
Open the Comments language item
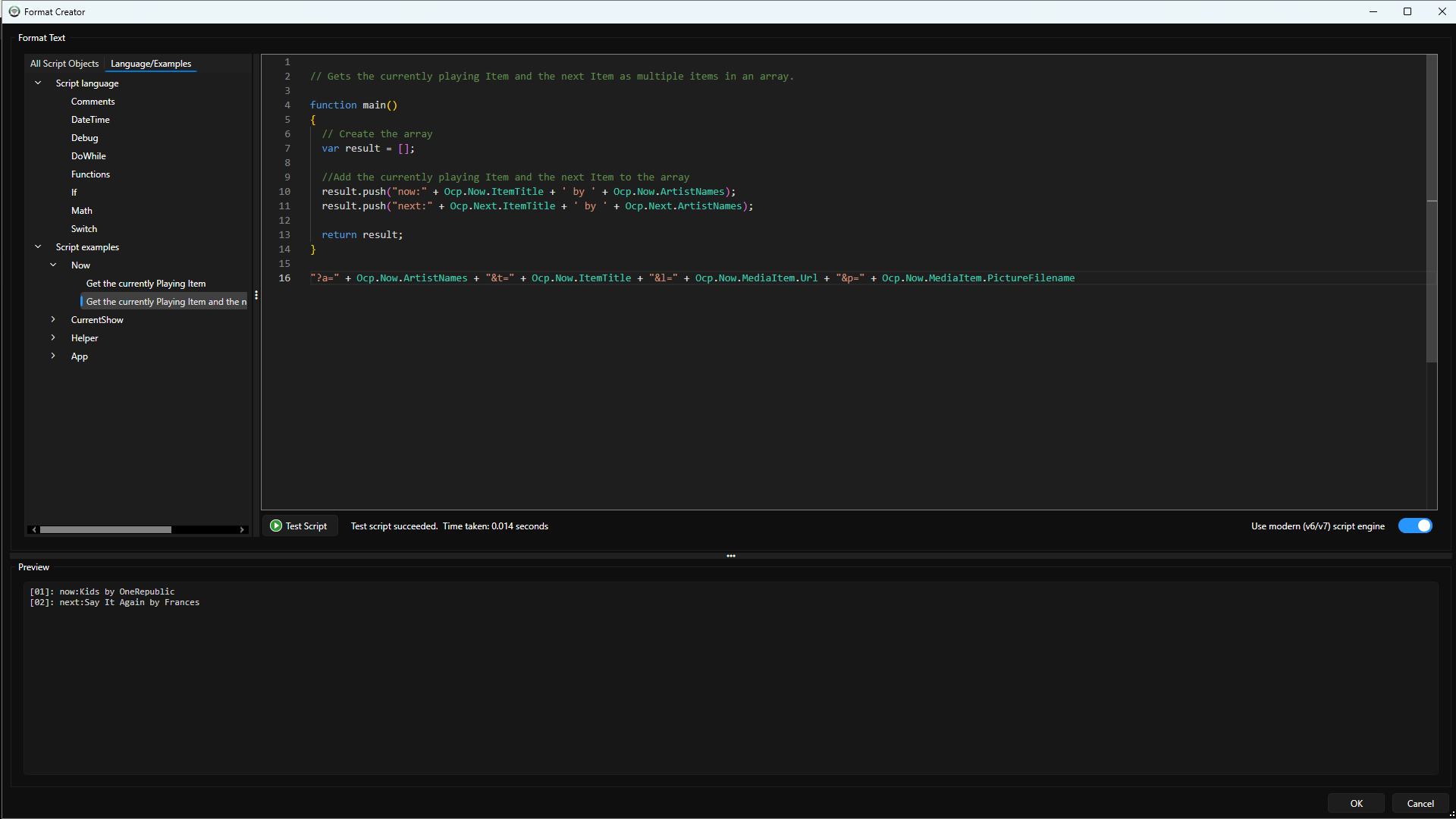point(93,101)
